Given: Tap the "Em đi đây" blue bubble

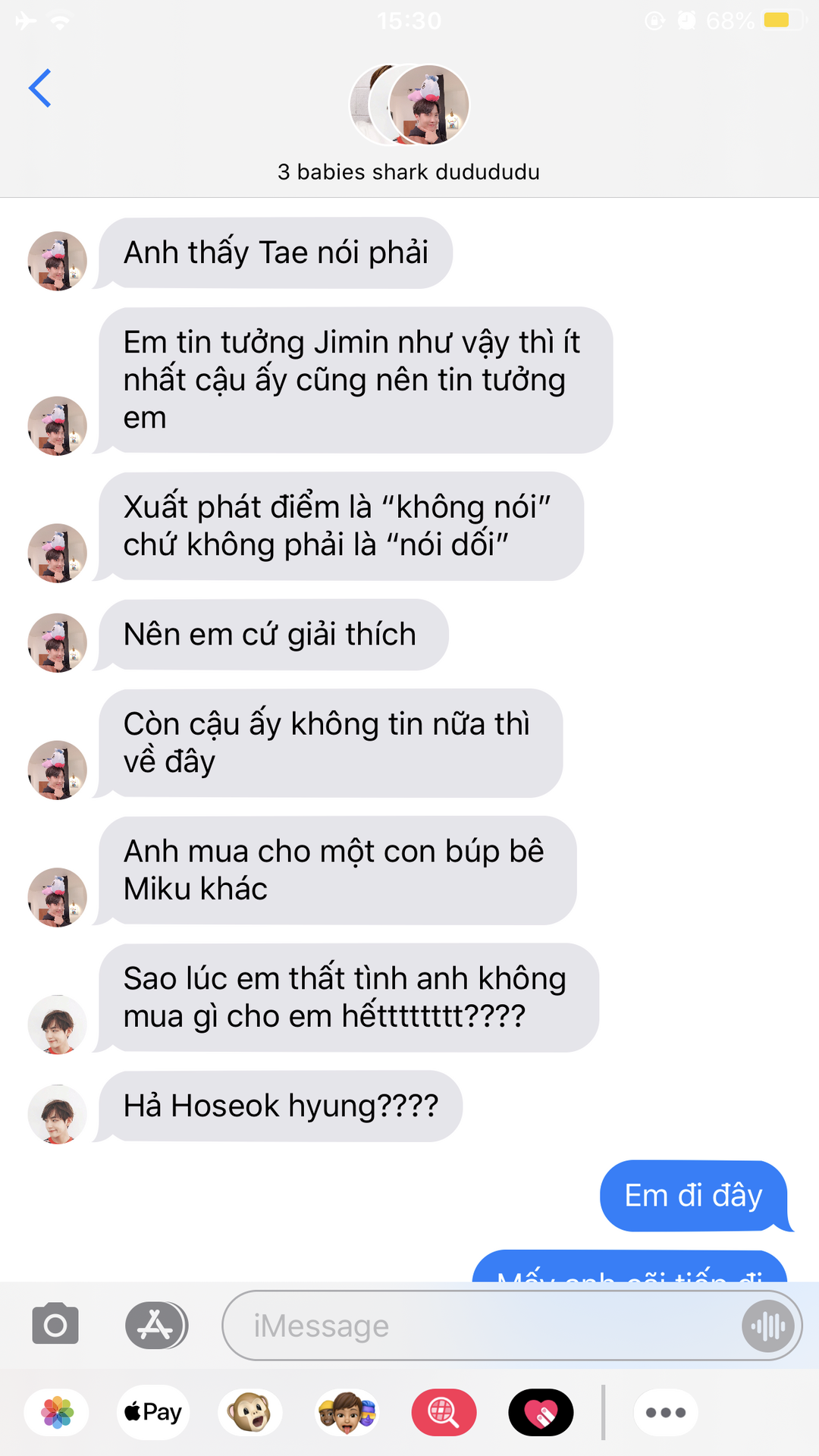Looking at the screenshot, I should click(x=695, y=1196).
